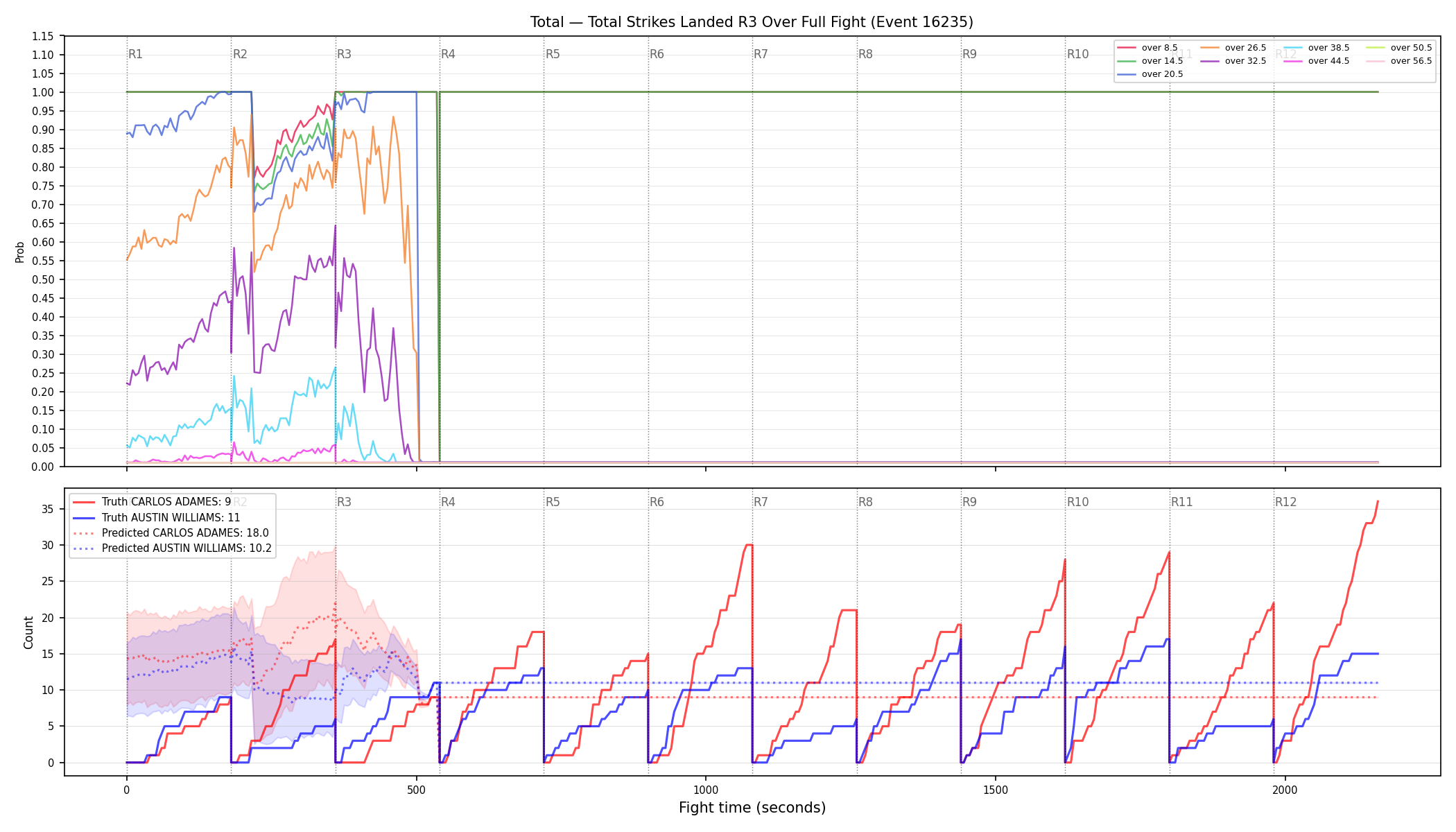Click the 'Fight time (seconds)' axis label
1456x832 pixels.
752,808
